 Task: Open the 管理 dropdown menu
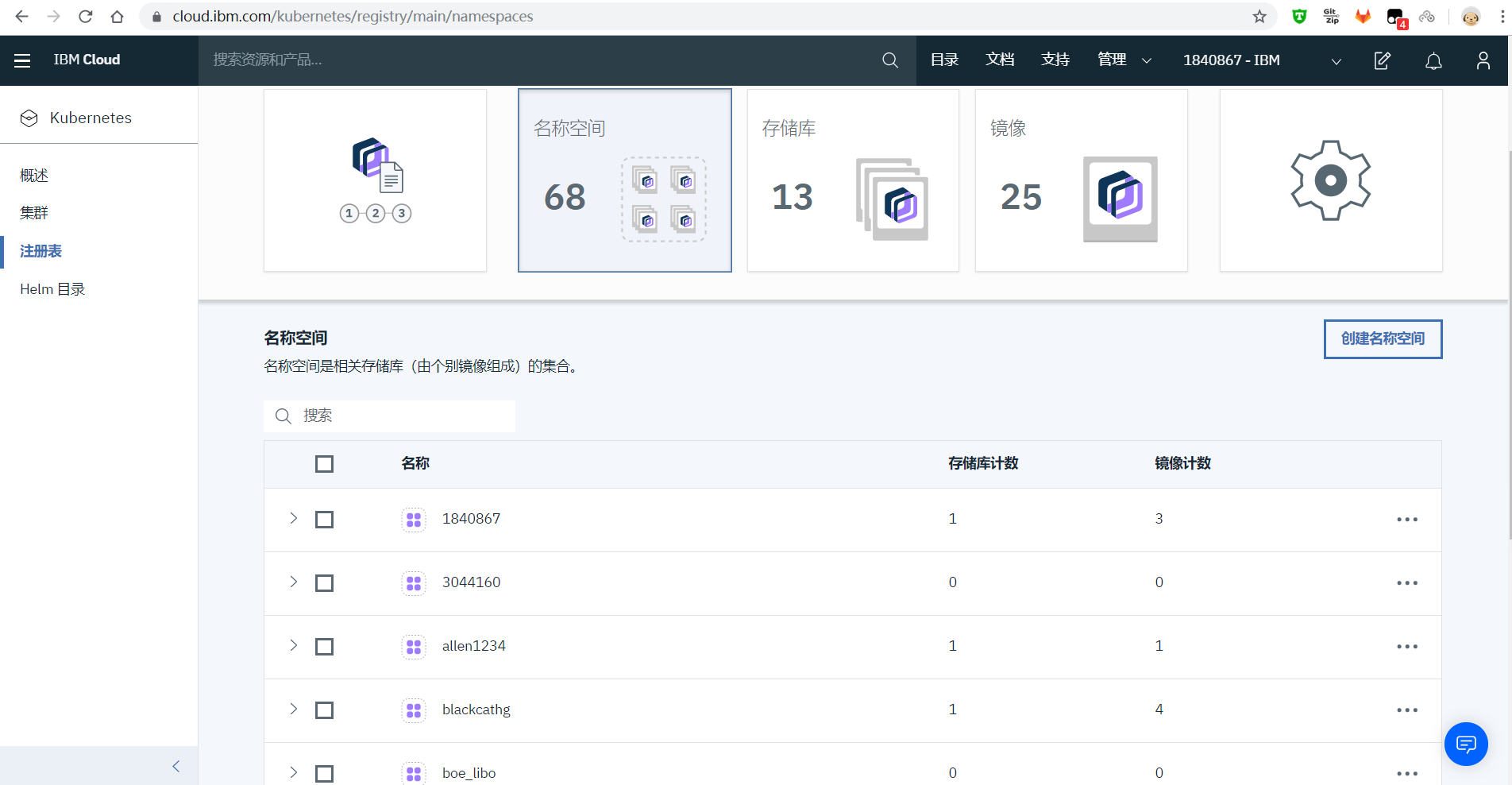click(1124, 60)
